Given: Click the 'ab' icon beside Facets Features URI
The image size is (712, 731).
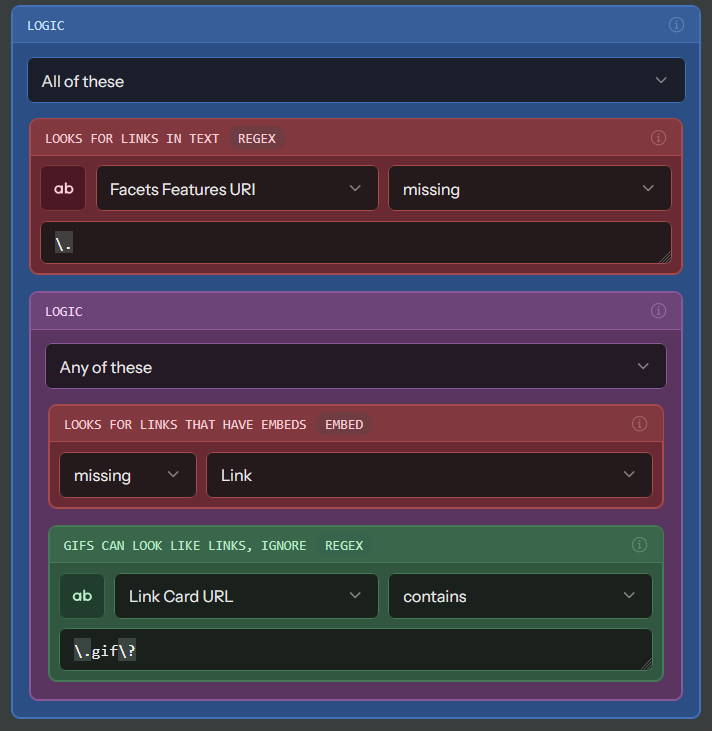Looking at the screenshot, I should pyautogui.click(x=63, y=189).
